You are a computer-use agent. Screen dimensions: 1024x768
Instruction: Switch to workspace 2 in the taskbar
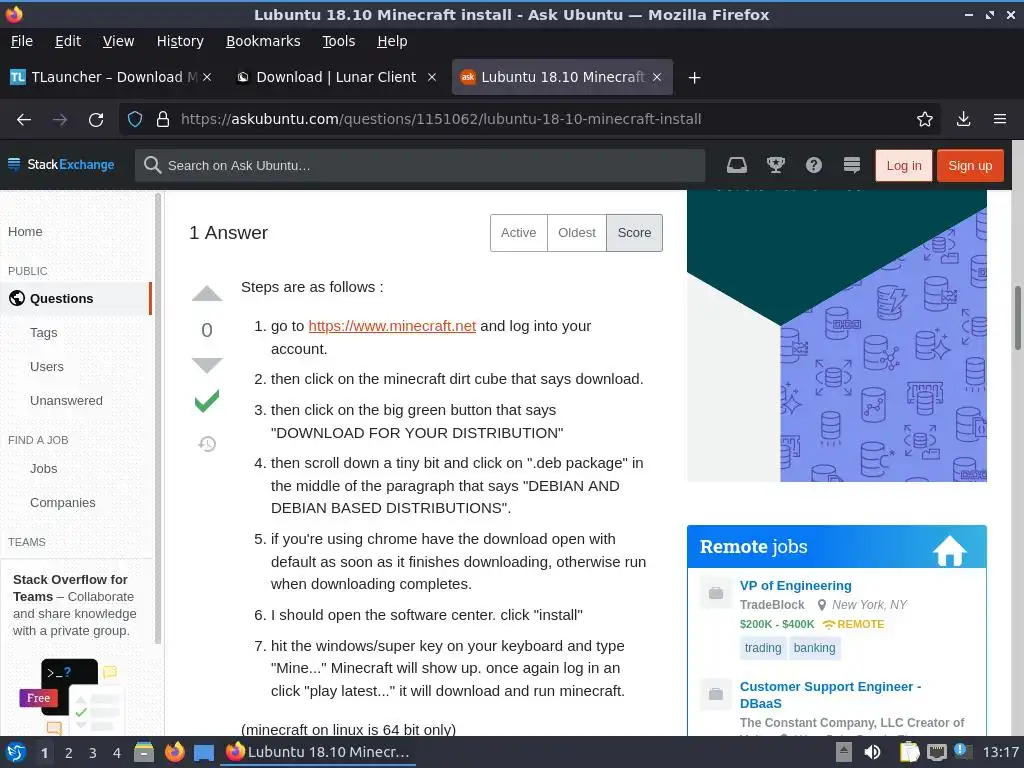click(x=69, y=753)
